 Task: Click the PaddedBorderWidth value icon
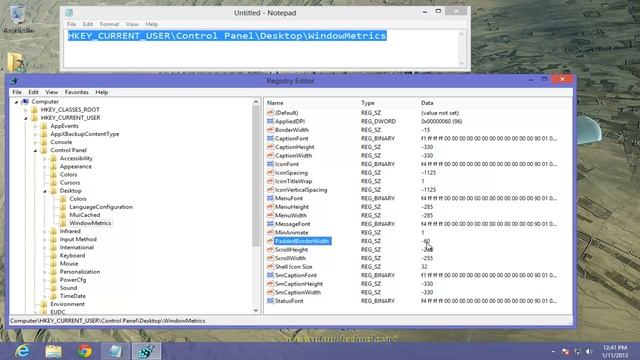270,241
